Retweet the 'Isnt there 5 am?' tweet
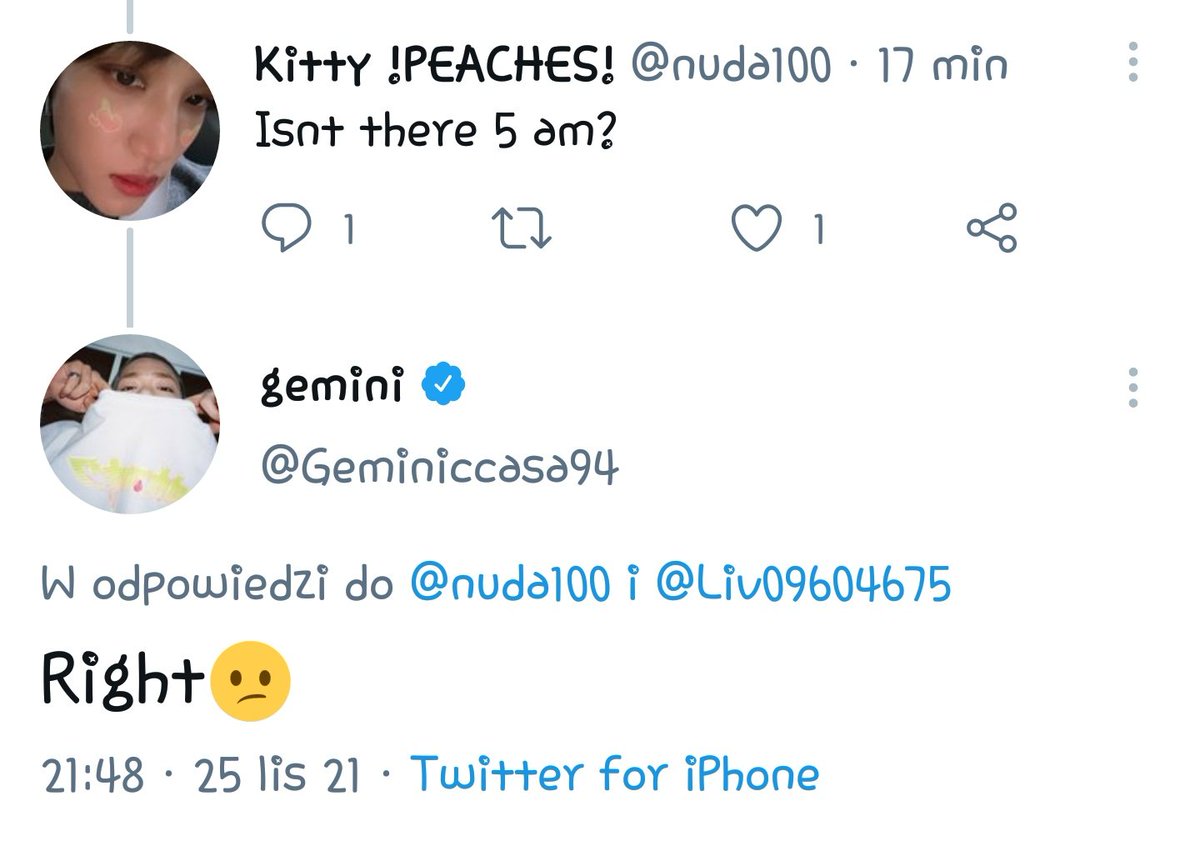Image resolution: width=1200 pixels, height=846 pixels. click(x=525, y=230)
